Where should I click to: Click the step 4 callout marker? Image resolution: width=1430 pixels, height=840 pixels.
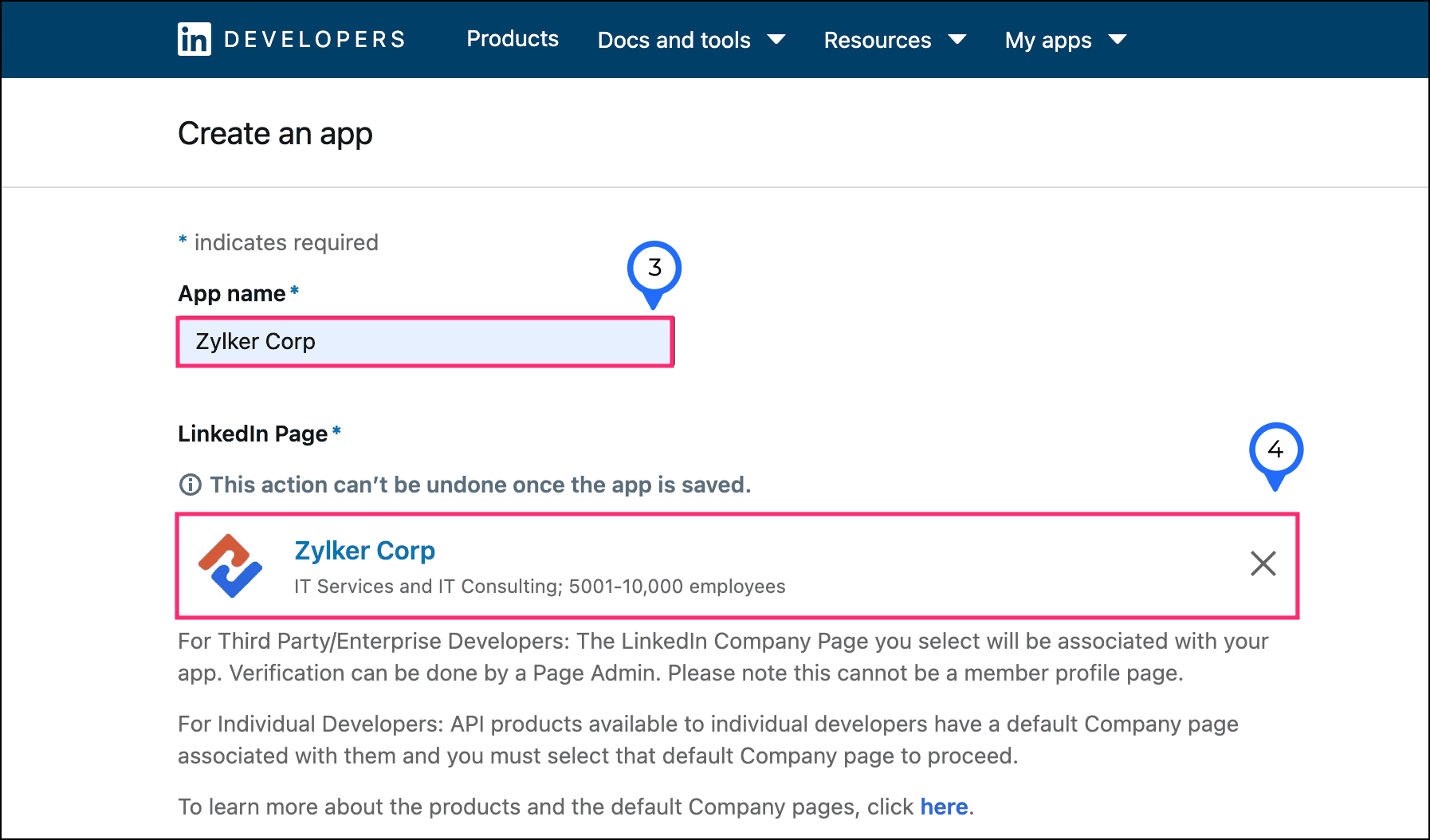pyautogui.click(x=1275, y=450)
